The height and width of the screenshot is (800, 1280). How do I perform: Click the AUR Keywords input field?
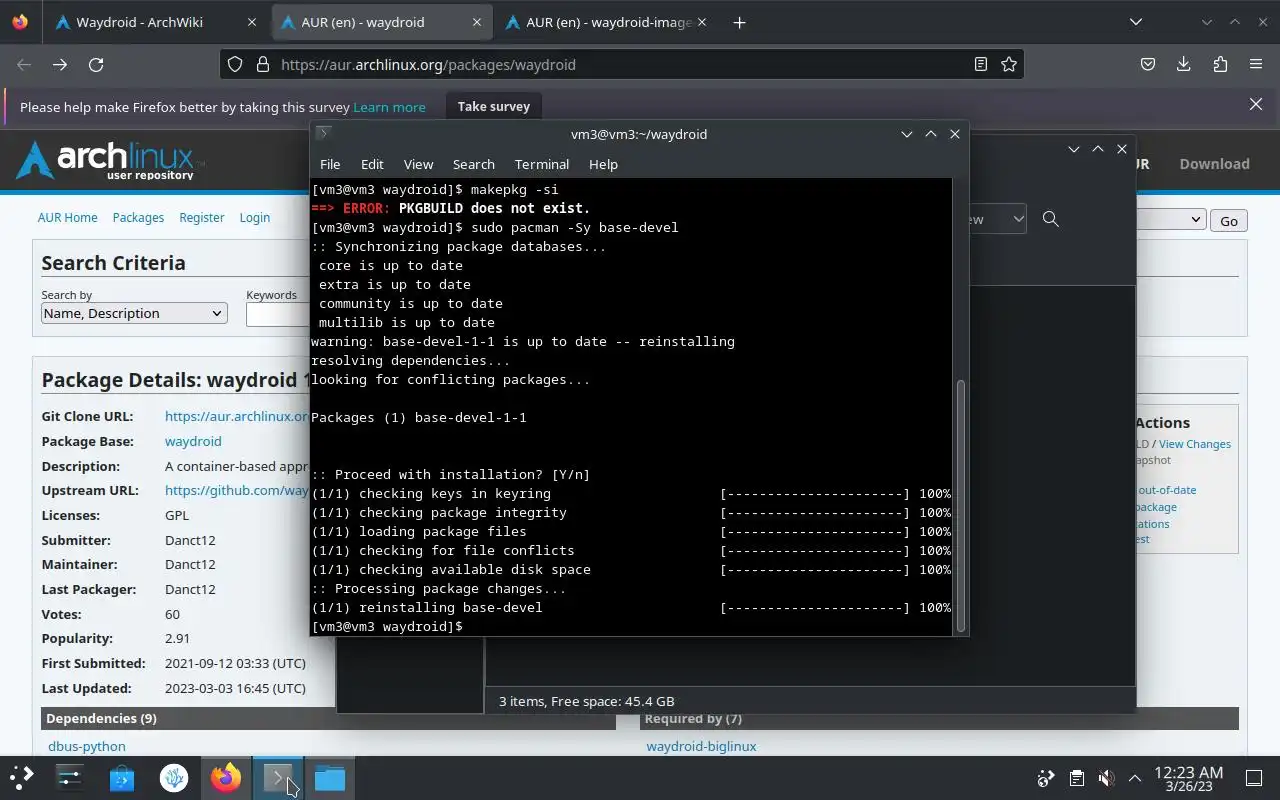(x=278, y=314)
